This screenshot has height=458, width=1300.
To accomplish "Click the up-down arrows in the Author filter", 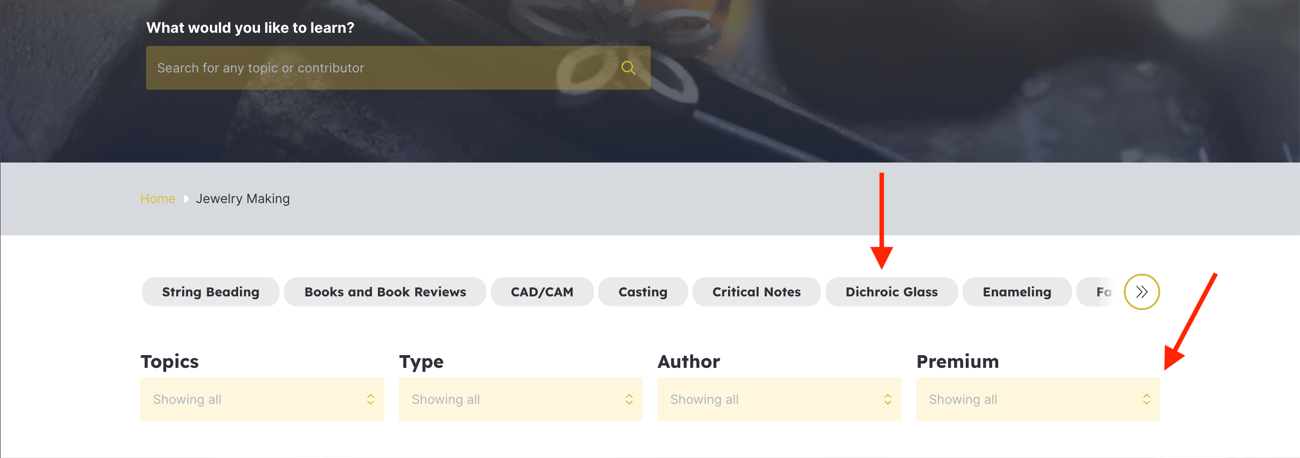I will coord(887,399).
